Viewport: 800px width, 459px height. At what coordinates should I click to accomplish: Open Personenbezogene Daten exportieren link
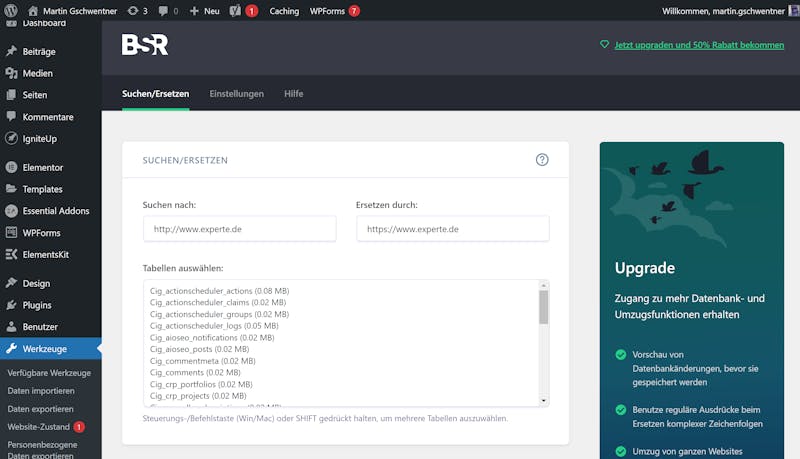42,450
